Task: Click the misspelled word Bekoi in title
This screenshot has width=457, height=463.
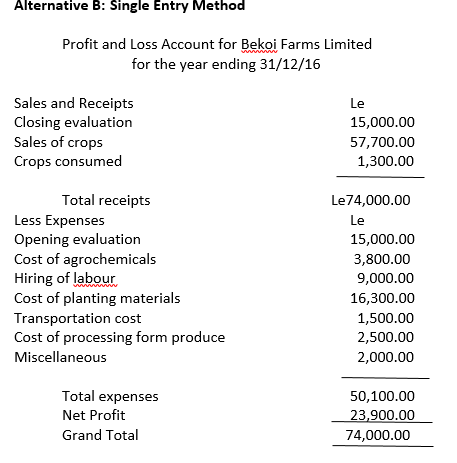Action: click(259, 44)
